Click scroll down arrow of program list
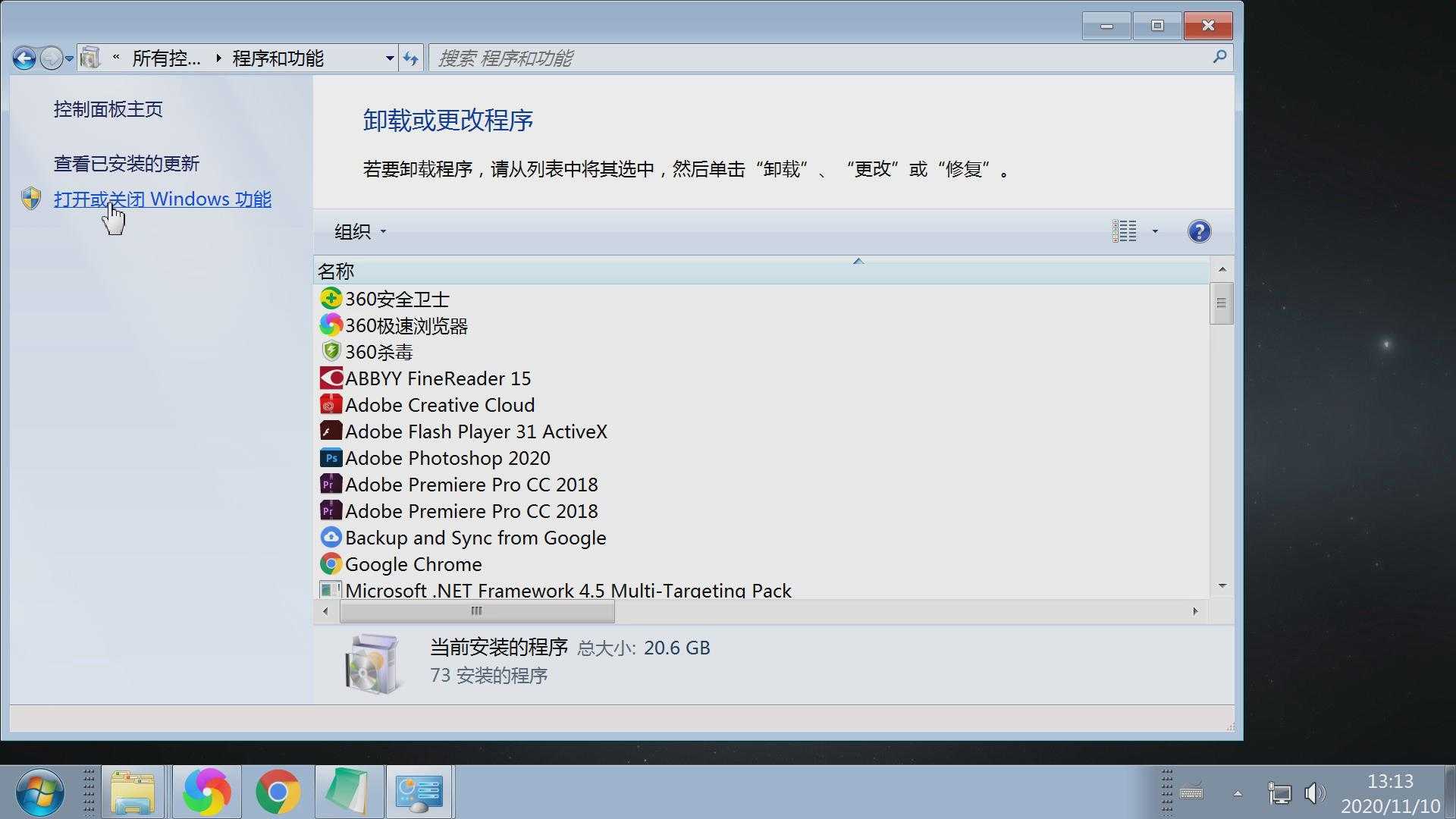The width and height of the screenshot is (1456, 819). [1222, 586]
